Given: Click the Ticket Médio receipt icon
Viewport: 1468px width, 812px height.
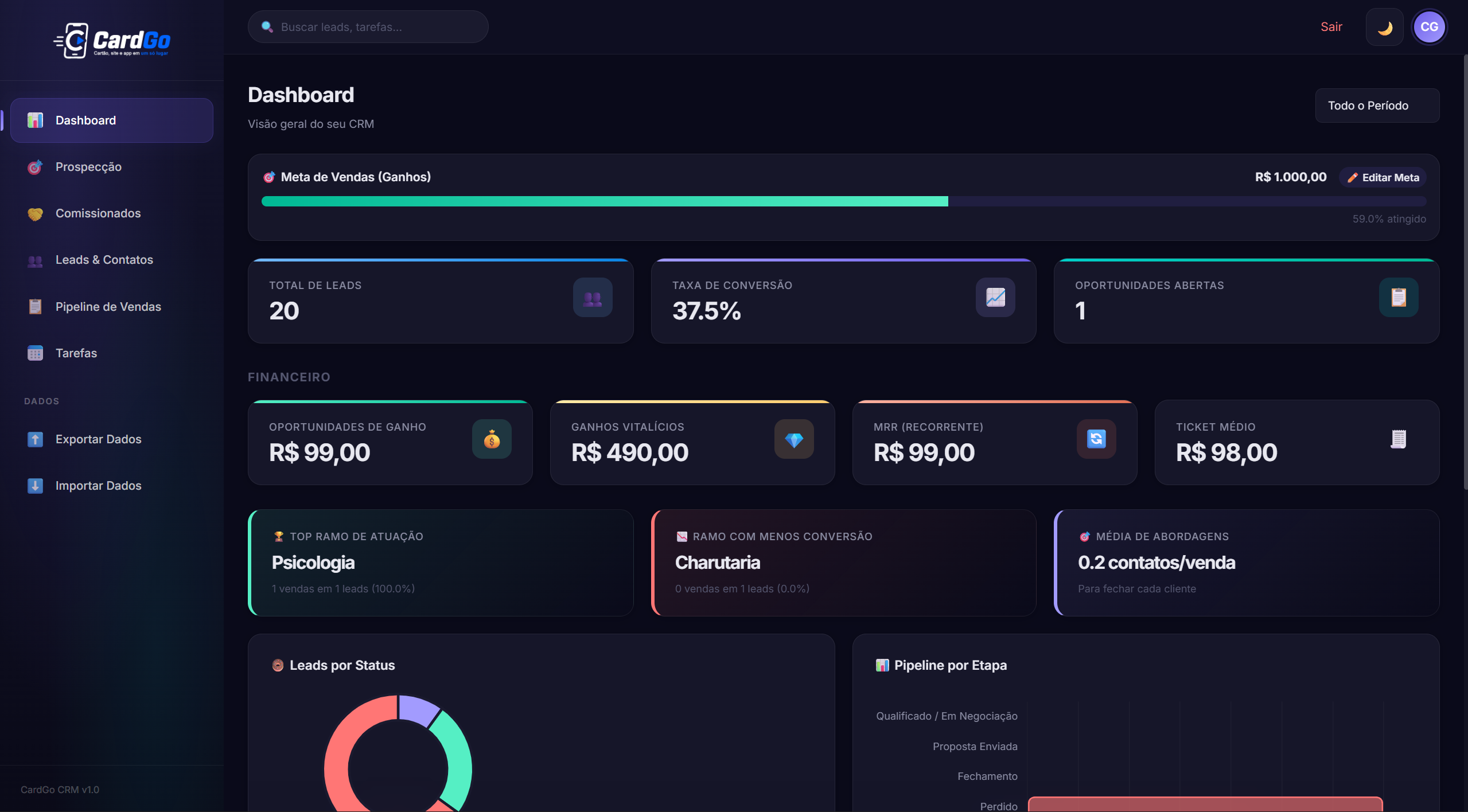Looking at the screenshot, I should [x=1399, y=439].
